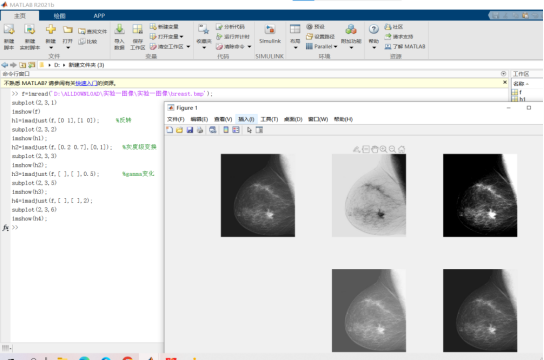Toggle the axes Pan hand tool
The image size is (544, 360).
tap(375, 149)
